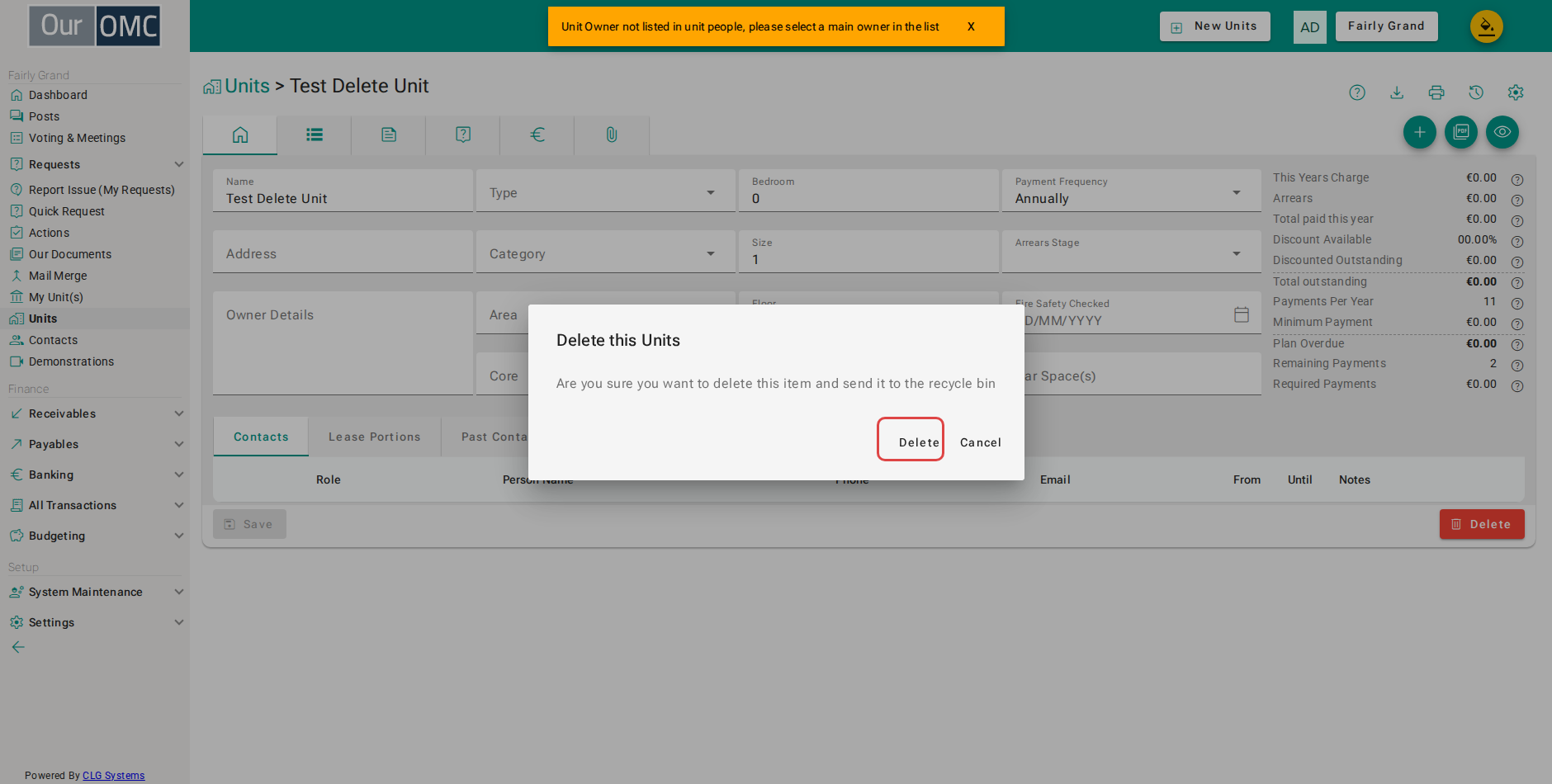1552x784 pixels.
Task: Open the Fire Safety Checked calendar picker
Action: click(x=1242, y=314)
